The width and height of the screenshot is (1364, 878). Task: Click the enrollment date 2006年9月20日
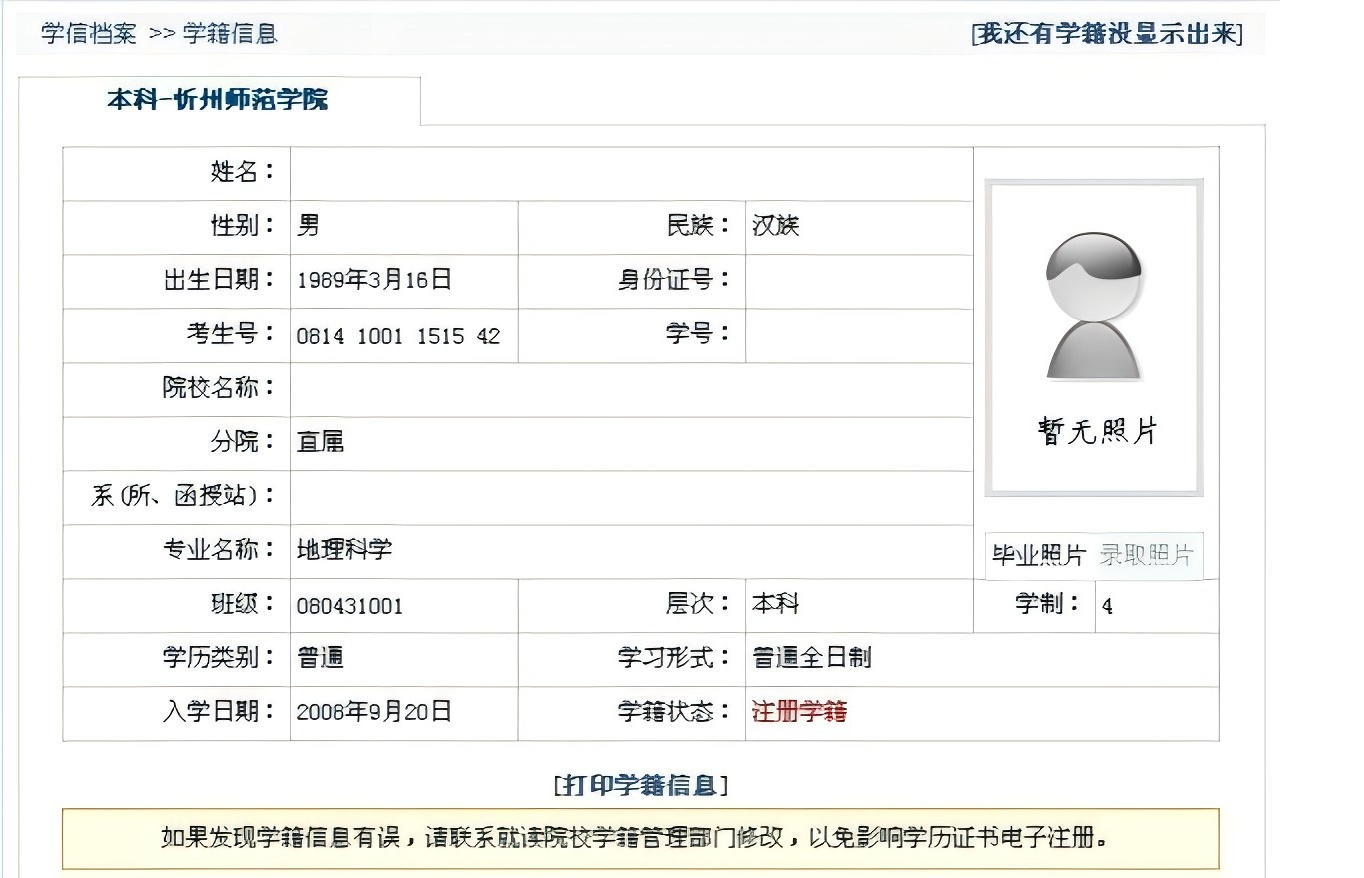[374, 712]
